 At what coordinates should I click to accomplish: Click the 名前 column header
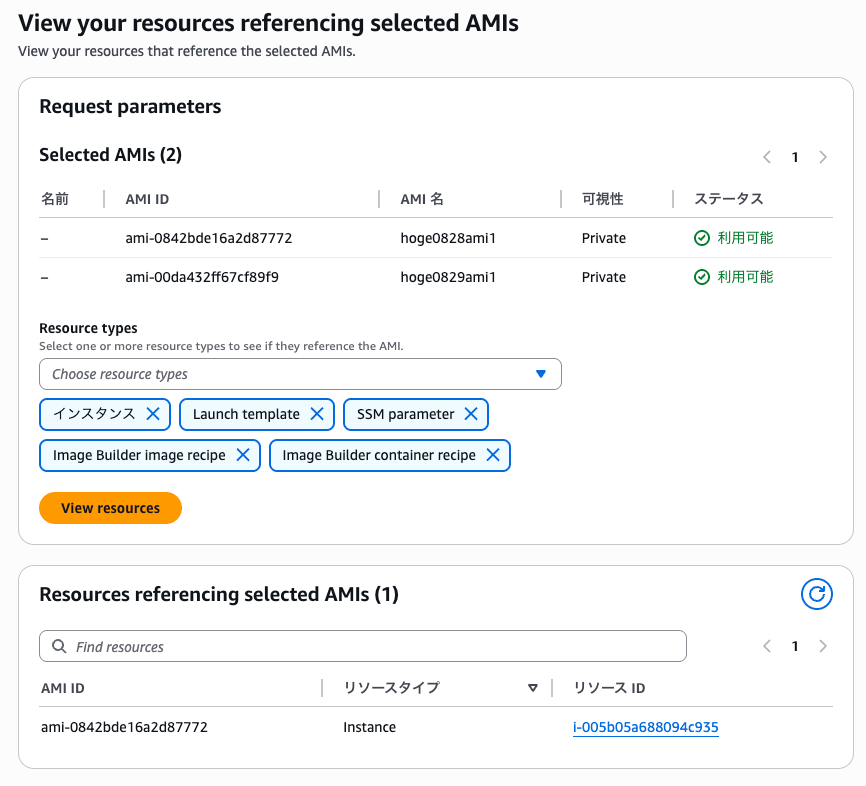coord(55,199)
